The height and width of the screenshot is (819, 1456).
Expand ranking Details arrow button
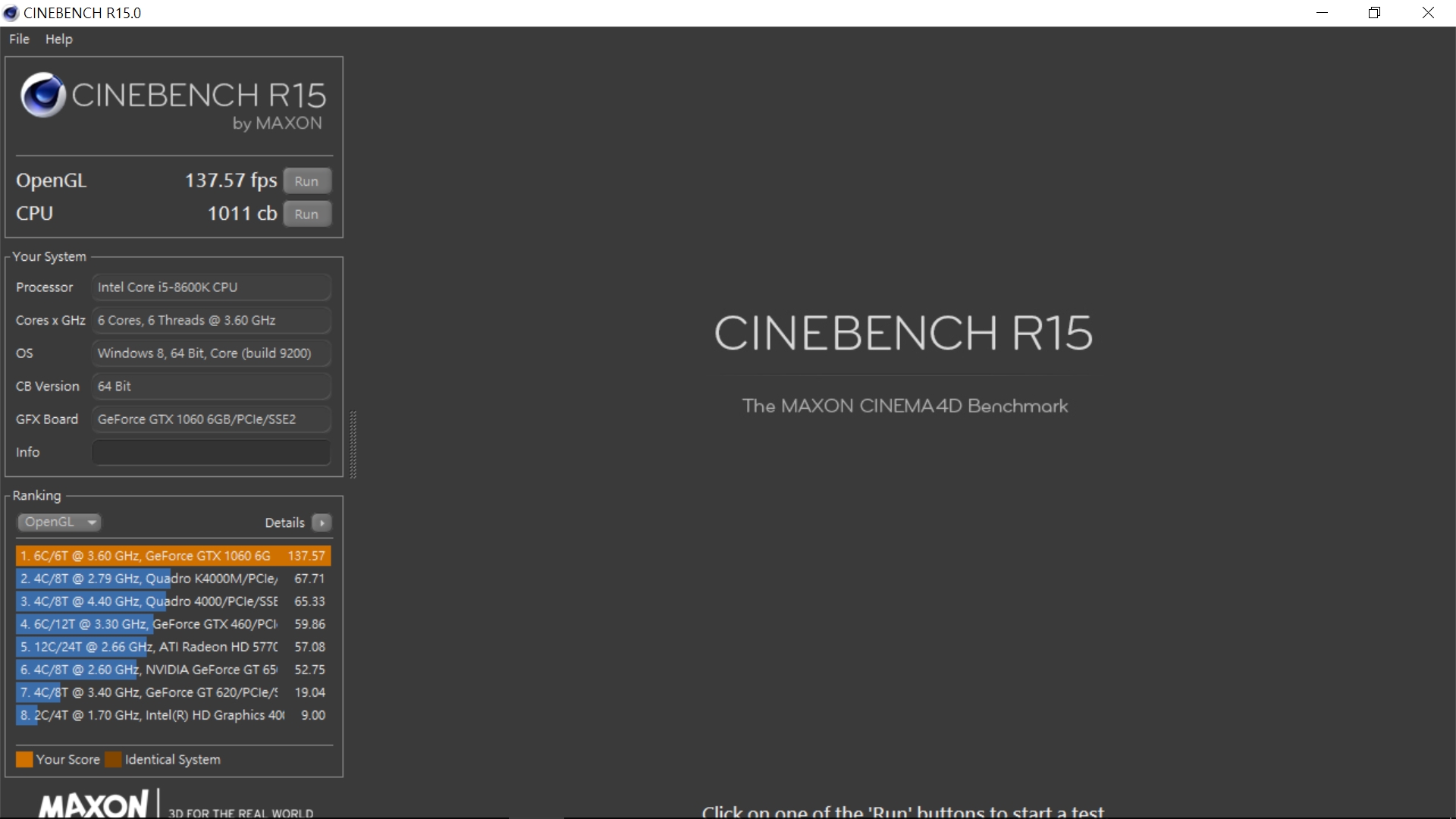(322, 522)
